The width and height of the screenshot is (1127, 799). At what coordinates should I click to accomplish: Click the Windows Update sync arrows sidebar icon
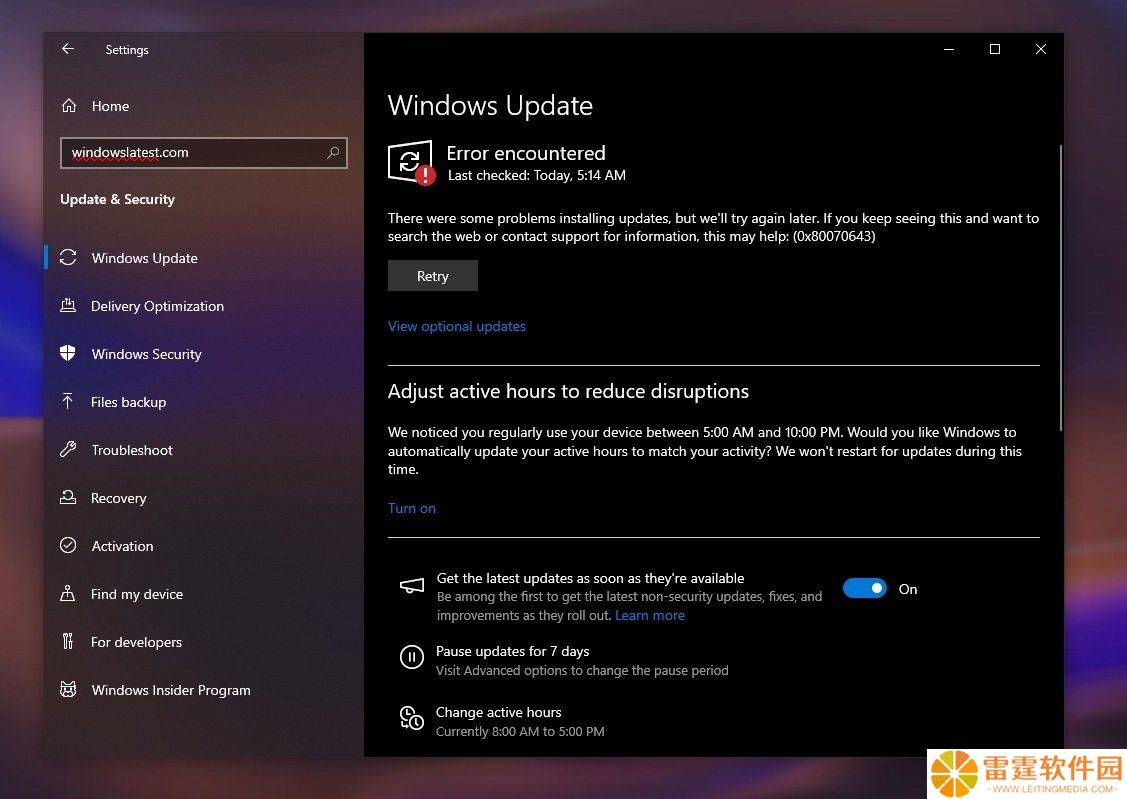(68, 257)
